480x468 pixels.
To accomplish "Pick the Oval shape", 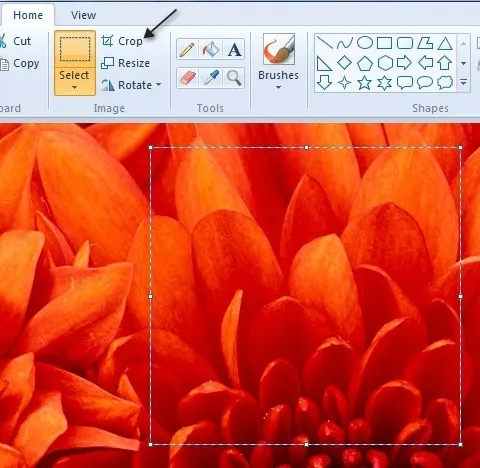I will (x=365, y=43).
